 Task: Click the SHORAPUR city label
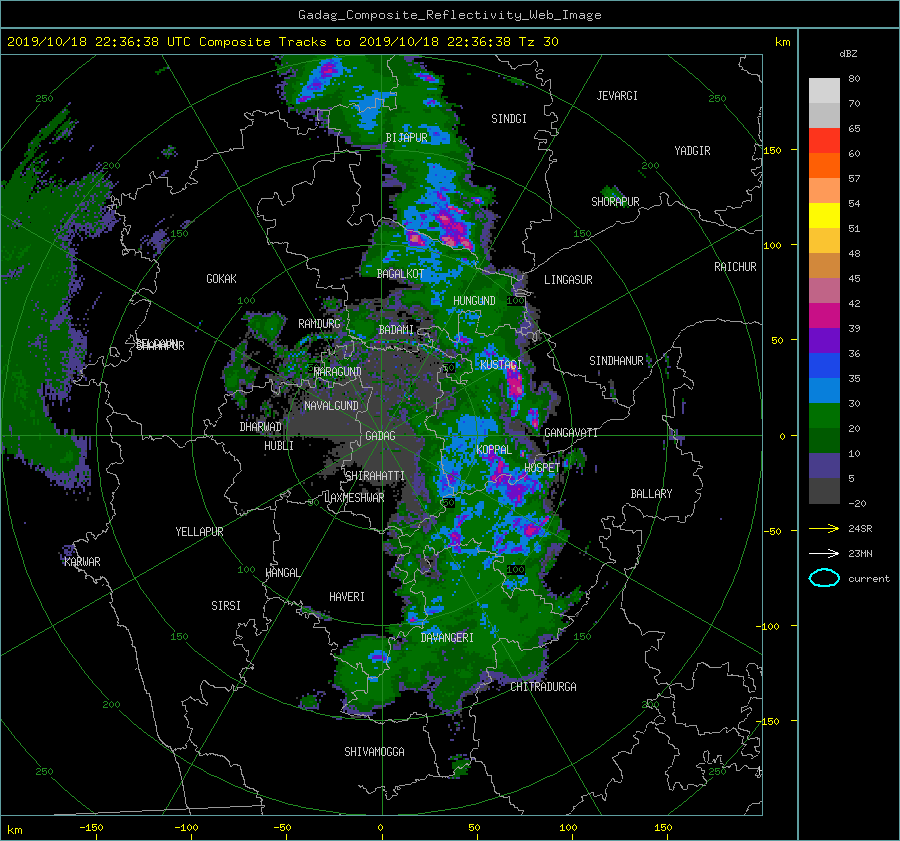pos(615,202)
